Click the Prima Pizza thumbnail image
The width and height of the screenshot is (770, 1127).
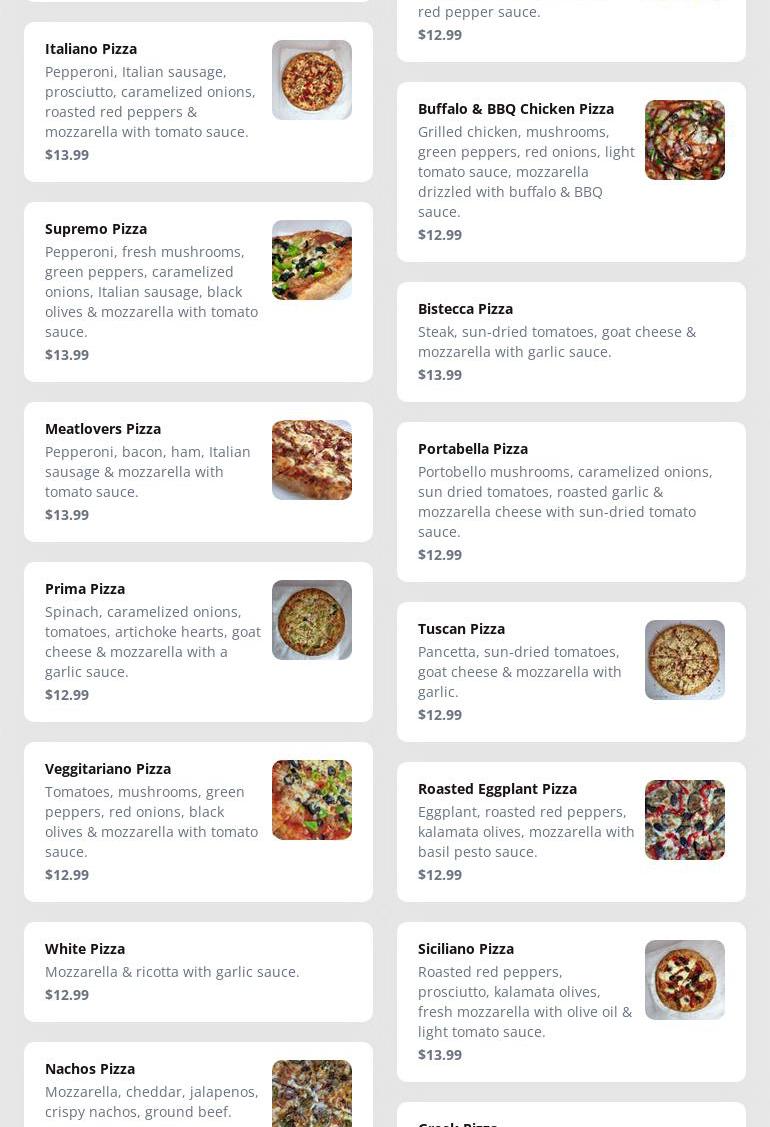click(311, 620)
